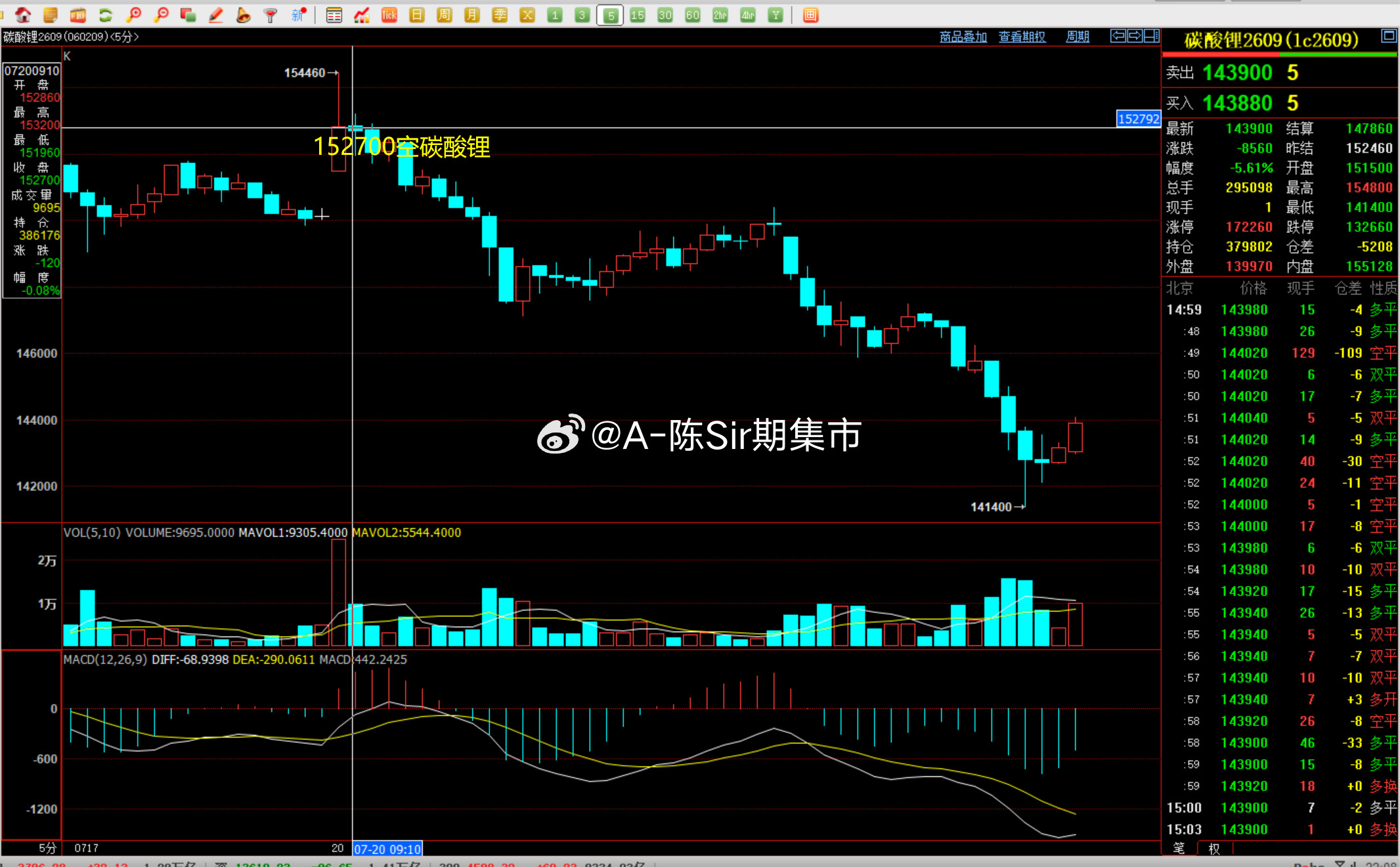Click the 5分 period label at bottom left

pos(47,848)
